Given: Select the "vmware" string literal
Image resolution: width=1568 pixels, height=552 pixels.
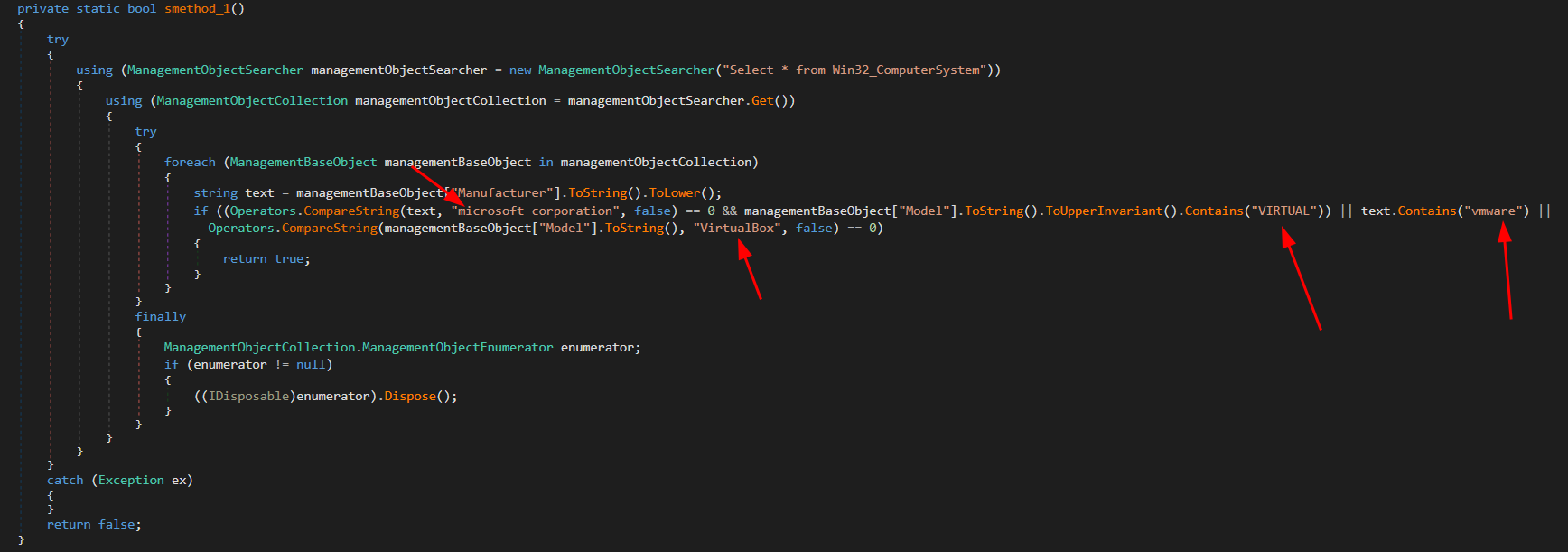Looking at the screenshot, I should click(1493, 211).
